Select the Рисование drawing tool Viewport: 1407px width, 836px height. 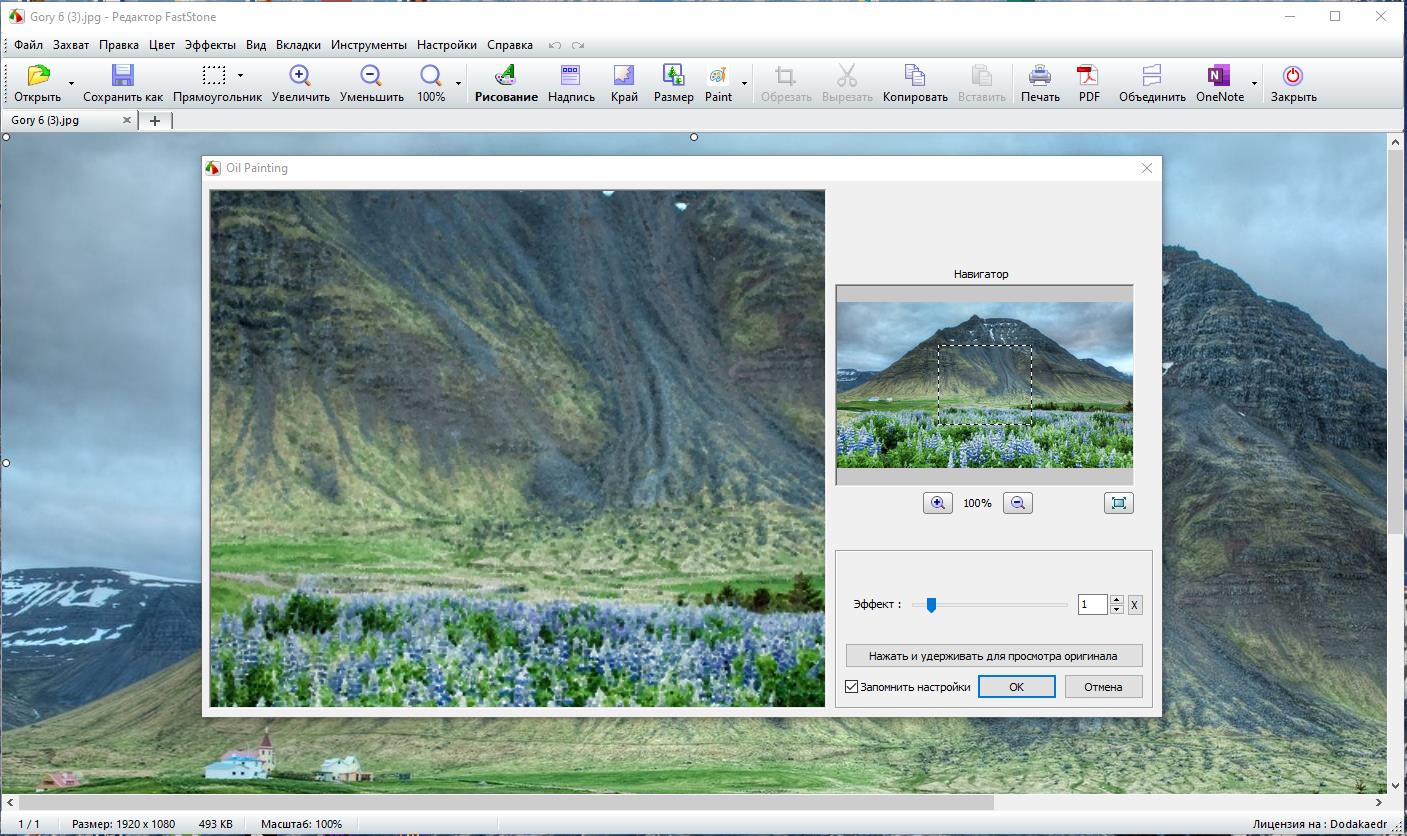coord(506,76)
